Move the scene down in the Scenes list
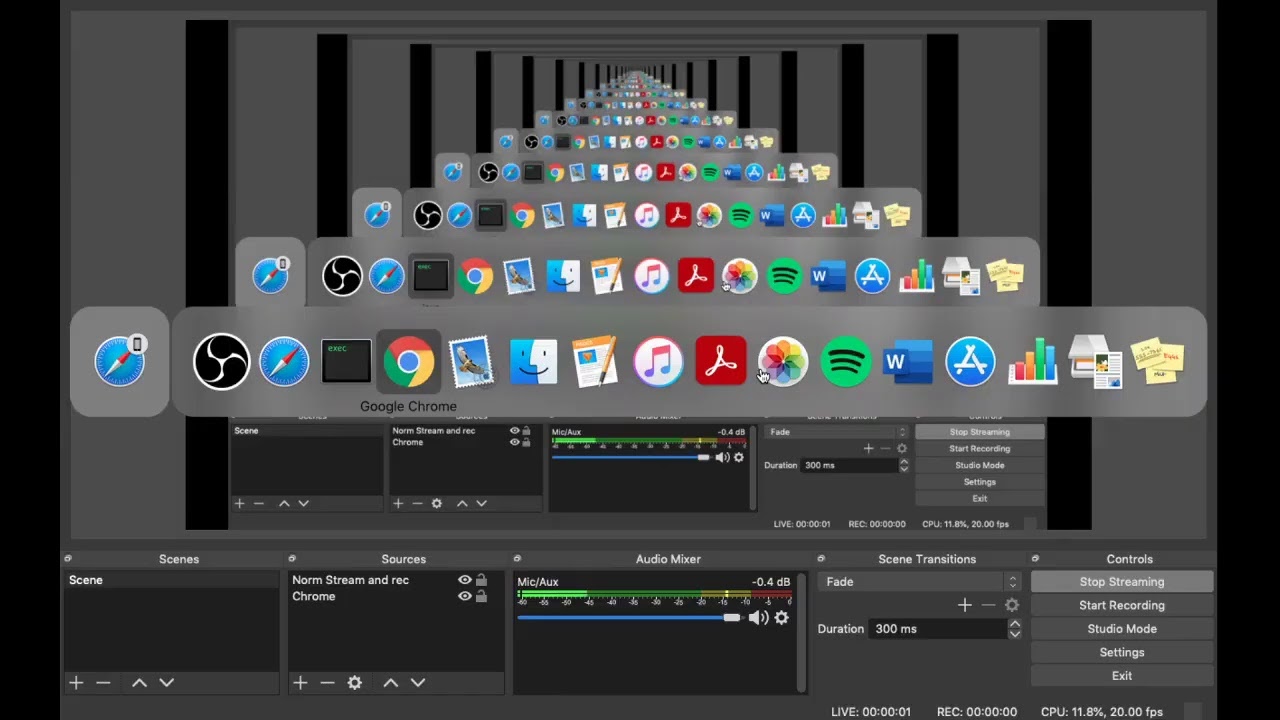 166,682
